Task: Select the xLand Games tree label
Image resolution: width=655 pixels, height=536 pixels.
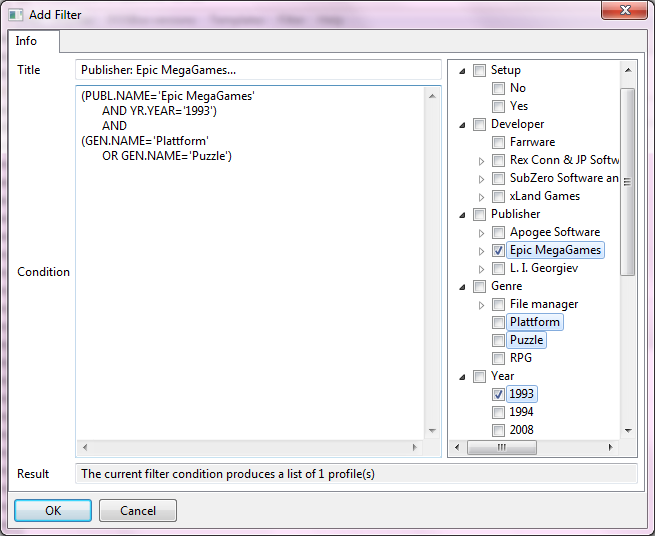Action: 545,196
